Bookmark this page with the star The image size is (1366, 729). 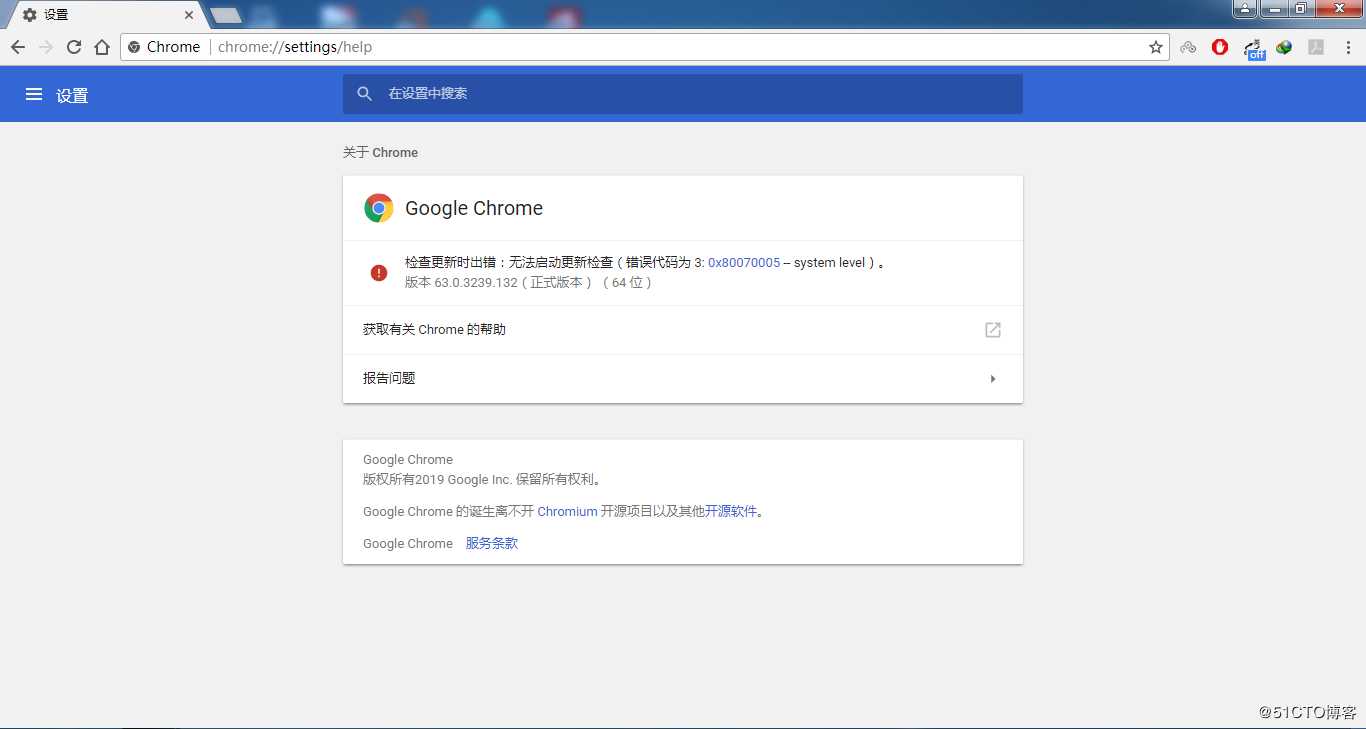(x=1156, y=47)
